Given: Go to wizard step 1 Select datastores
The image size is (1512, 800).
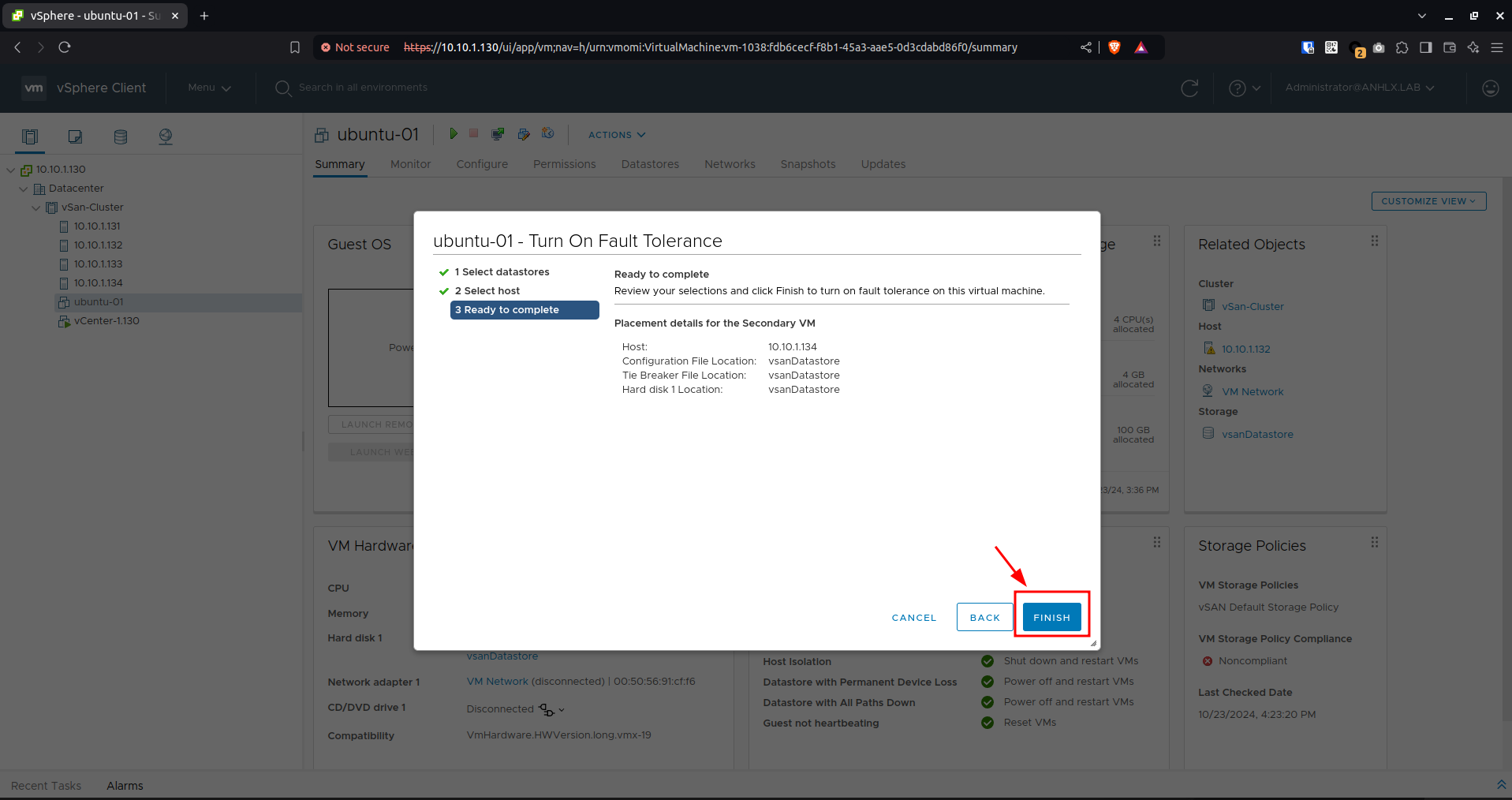Looking at the screenshot, I should point(502,272).
